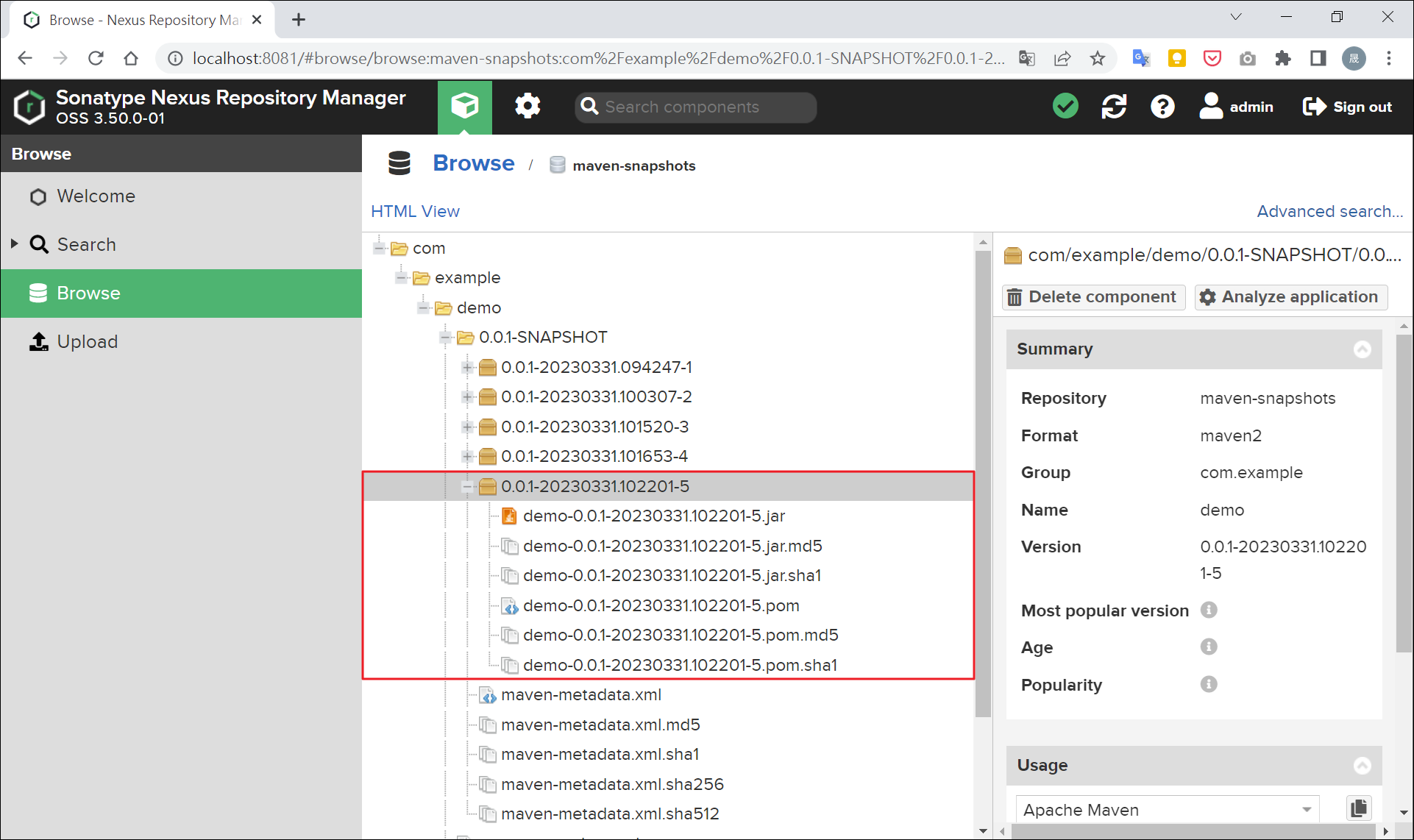
Task: Switch to the Welcome sidebar item
Action: click(x=96, y=196)
